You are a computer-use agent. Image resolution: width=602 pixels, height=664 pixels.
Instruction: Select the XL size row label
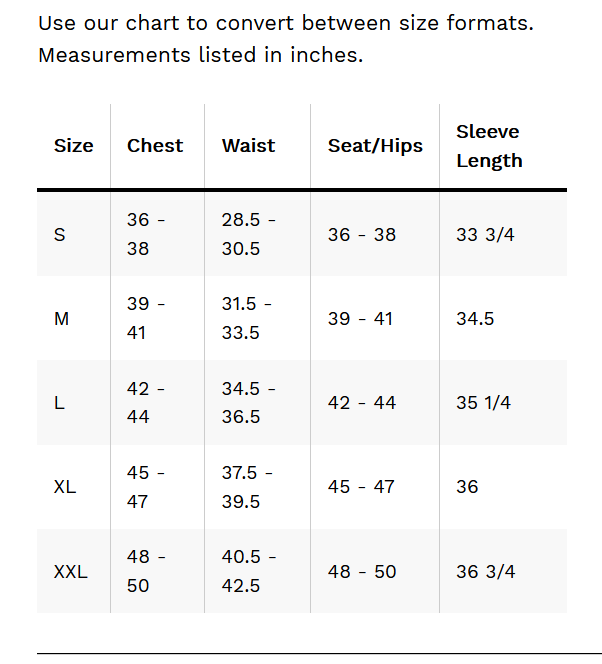[x=65, y=487]
